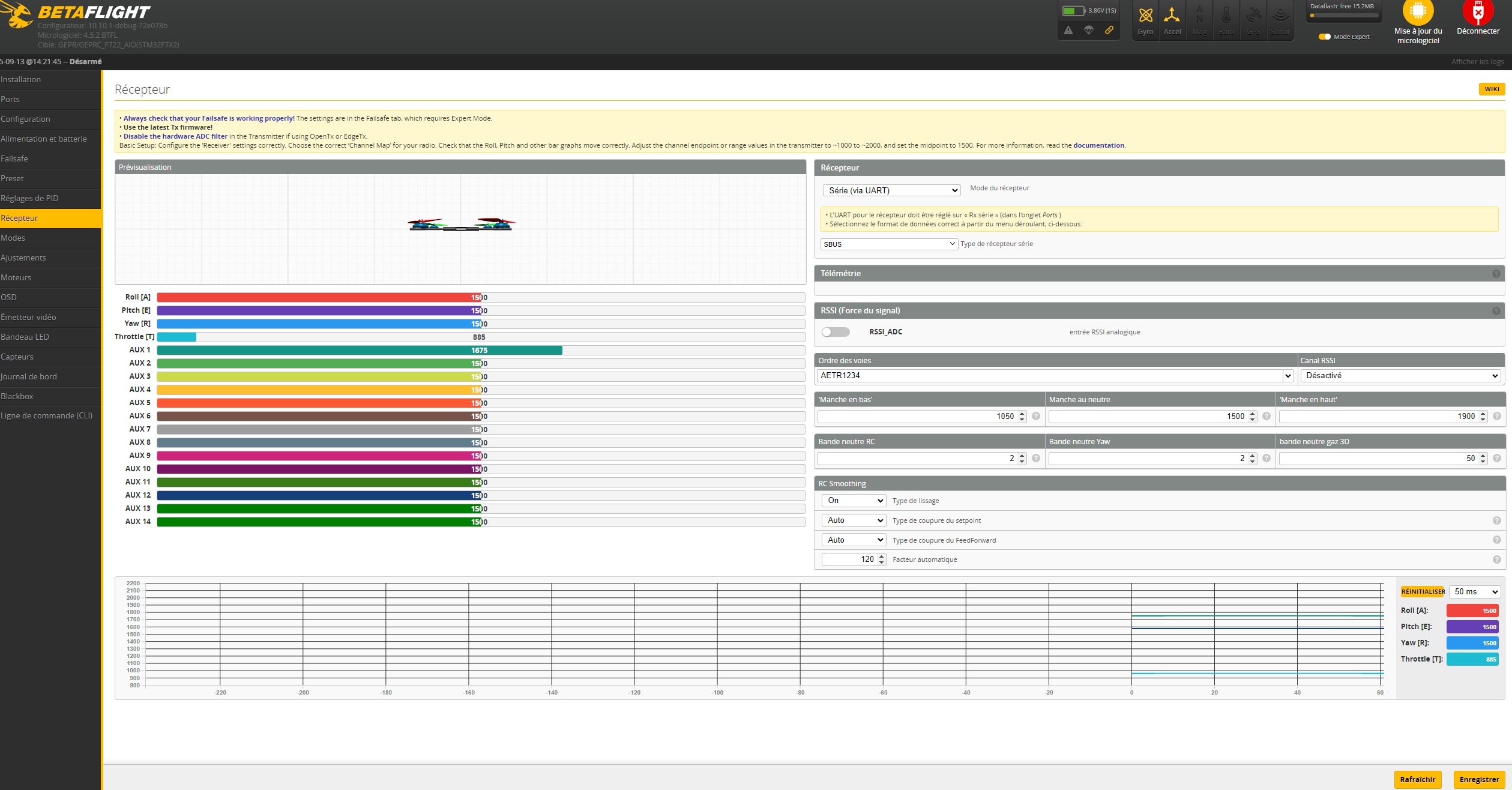Click help icon next to Manche en bas
The height and width of the screenshot is (790, 1512).
(1036, 417)
